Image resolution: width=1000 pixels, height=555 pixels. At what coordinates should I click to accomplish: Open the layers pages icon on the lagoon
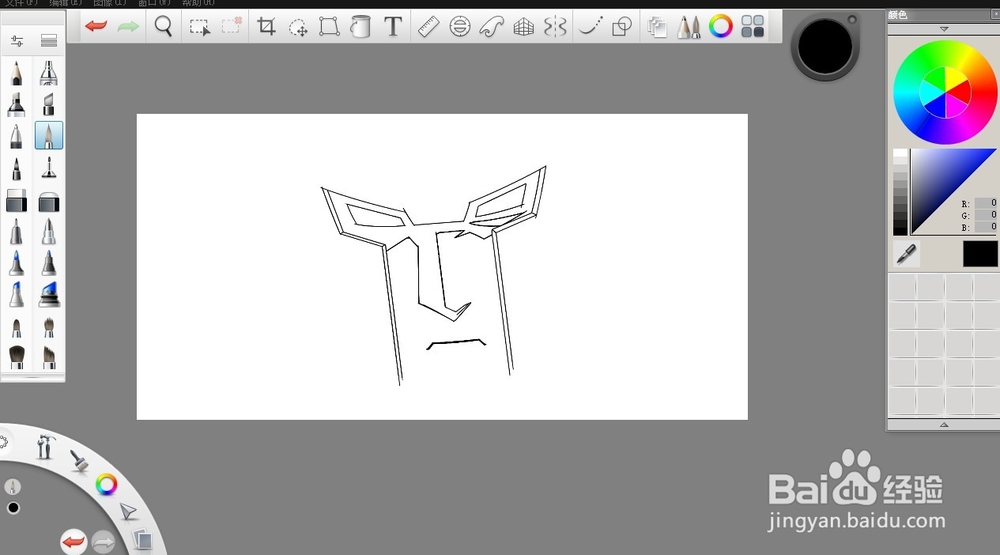142,540
